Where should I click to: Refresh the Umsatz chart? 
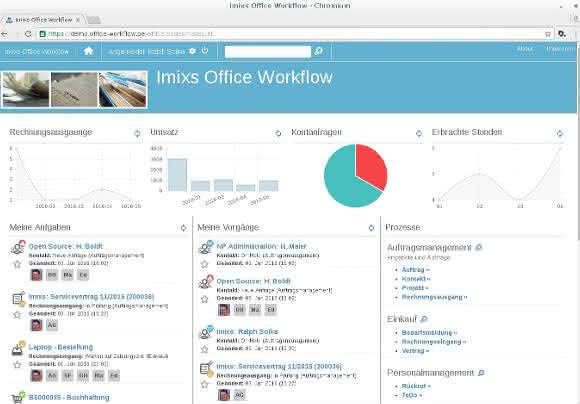(x=278, y=133)
